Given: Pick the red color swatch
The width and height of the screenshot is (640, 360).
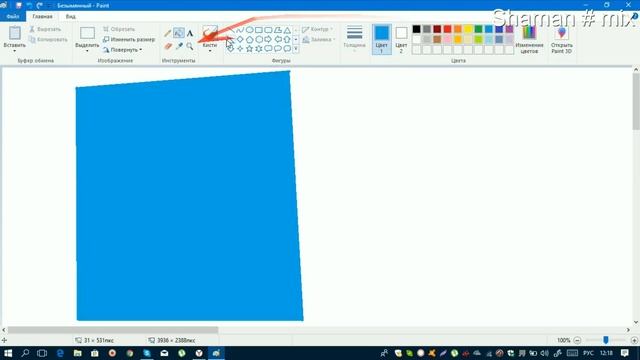Looking at the screenshot, I should coord(447,29).
